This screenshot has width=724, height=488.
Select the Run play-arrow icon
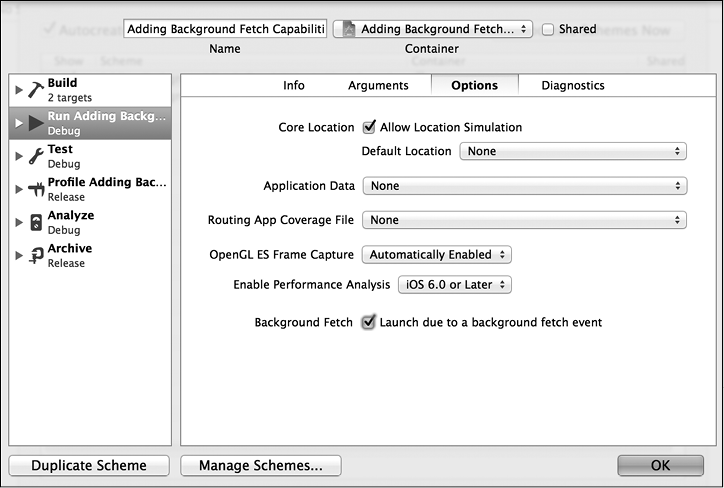pos(36,123)
